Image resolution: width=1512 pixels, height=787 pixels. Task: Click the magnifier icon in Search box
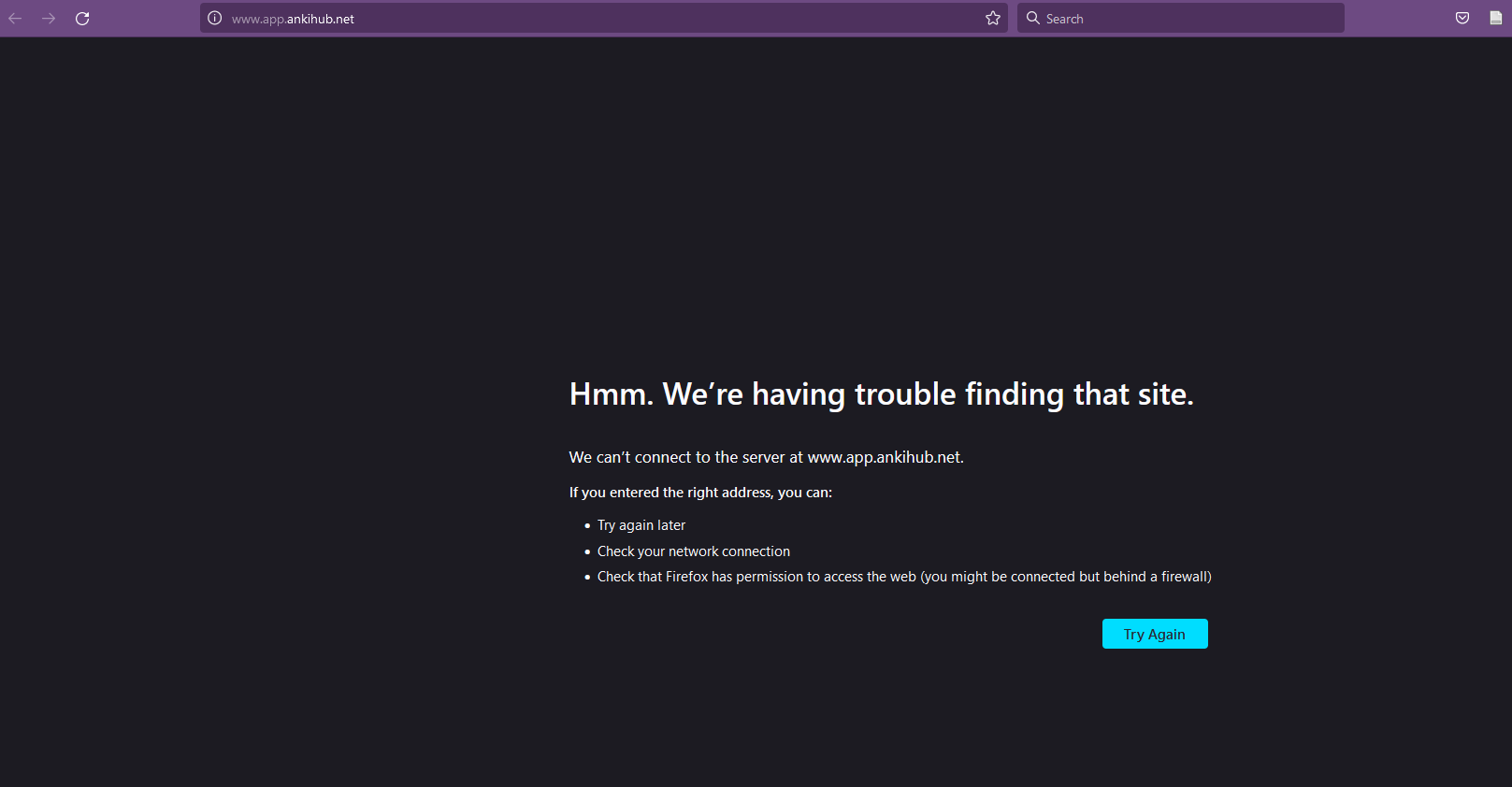(x=1033, y=19)
